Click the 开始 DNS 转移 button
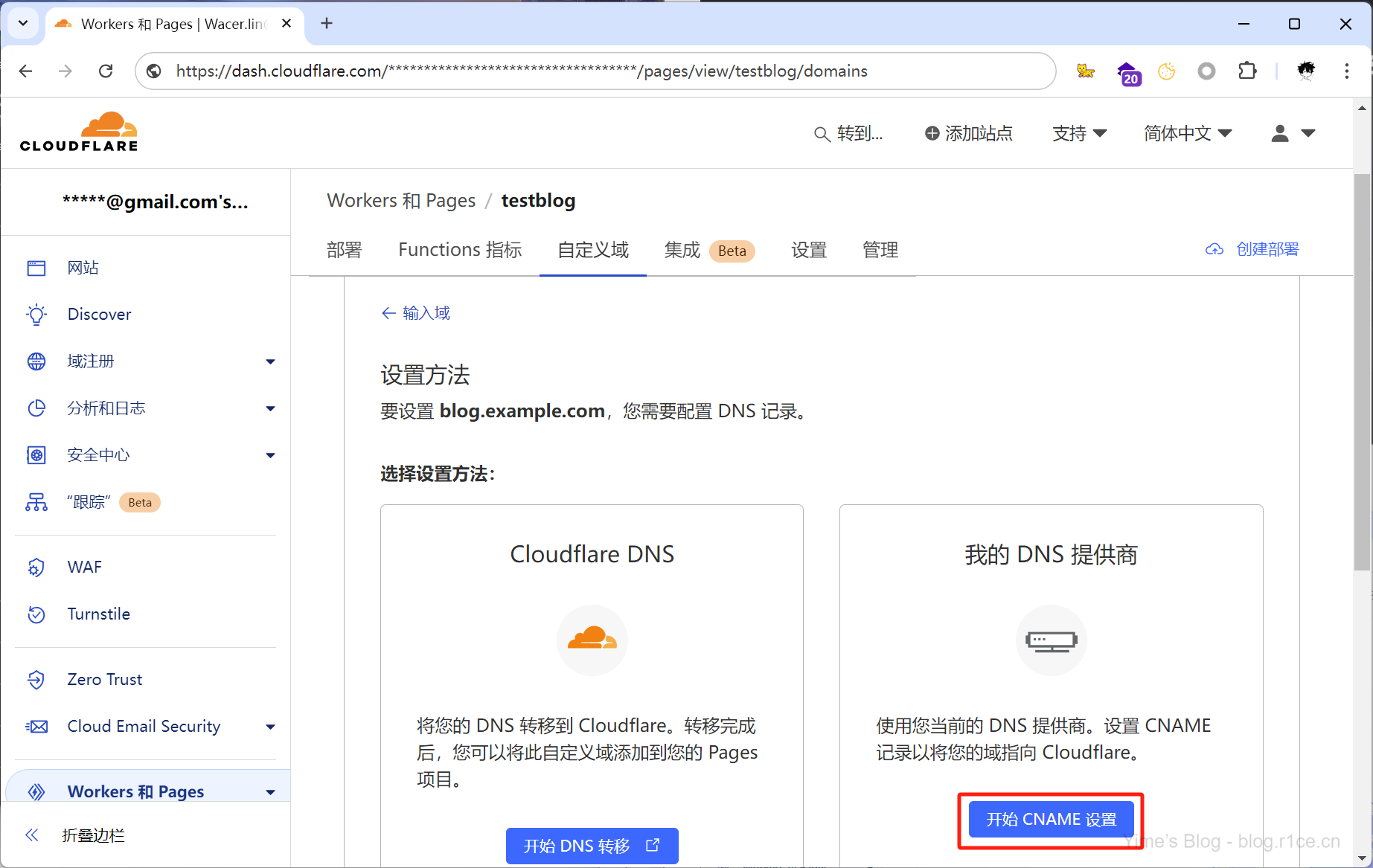Screen dimensions: 1373x868 (592, 846)
